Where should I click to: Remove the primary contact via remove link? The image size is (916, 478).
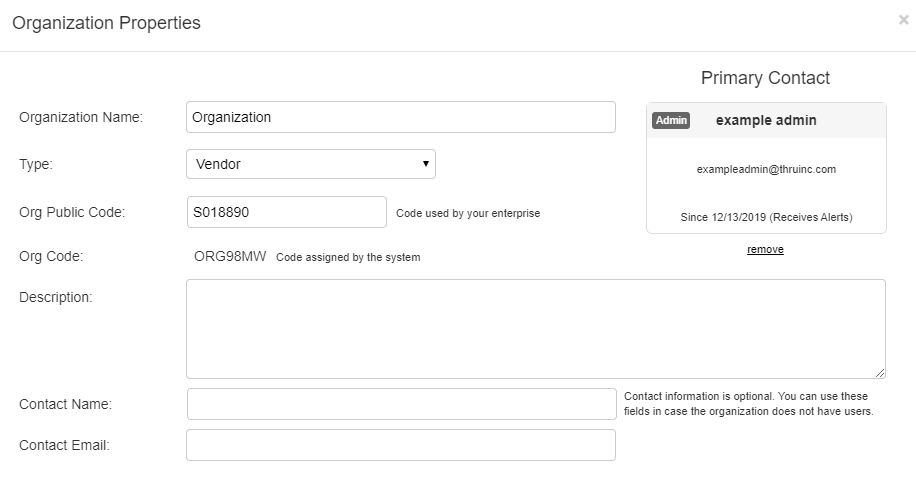765,249
